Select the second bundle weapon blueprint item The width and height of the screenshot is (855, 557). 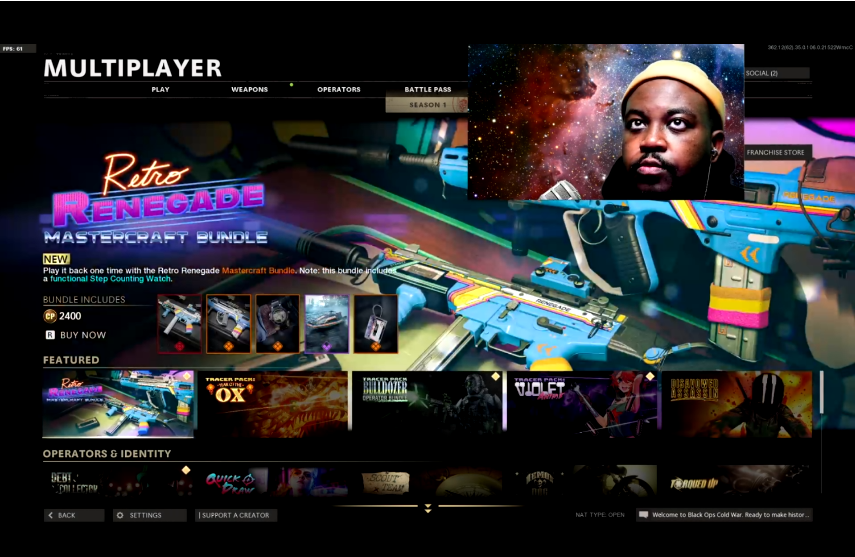tap(228, 324)
